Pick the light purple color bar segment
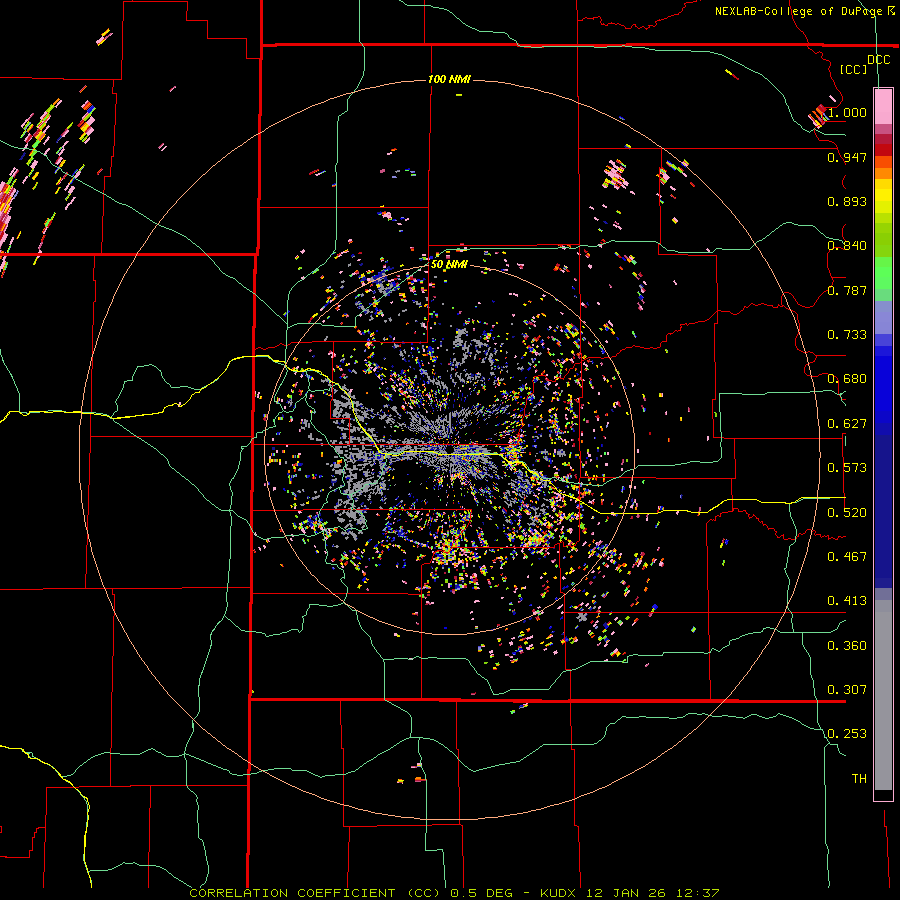900x900 pixels. [x=883, y=318]
